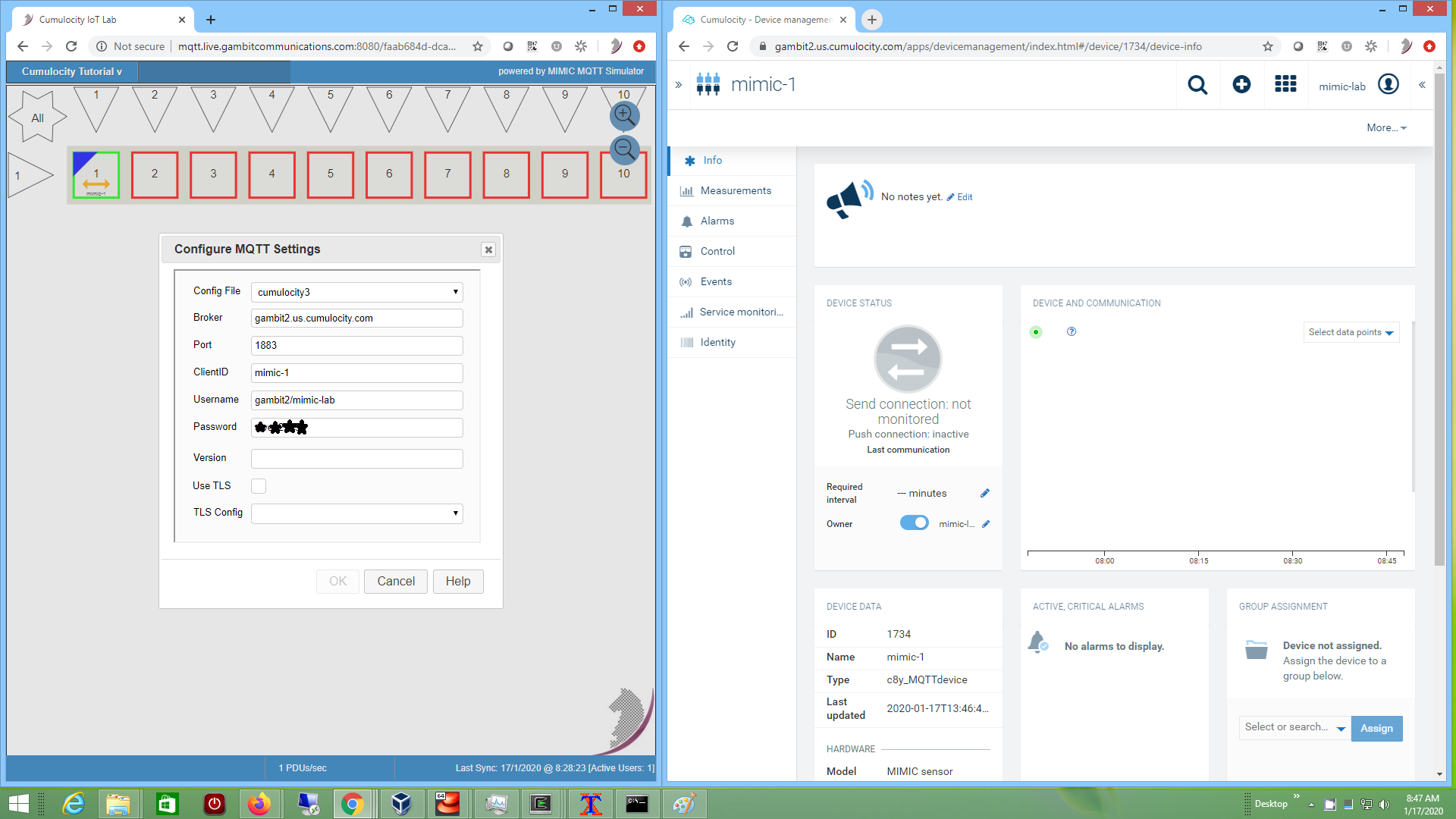Click inverted triangle number 3

(213, 108)
